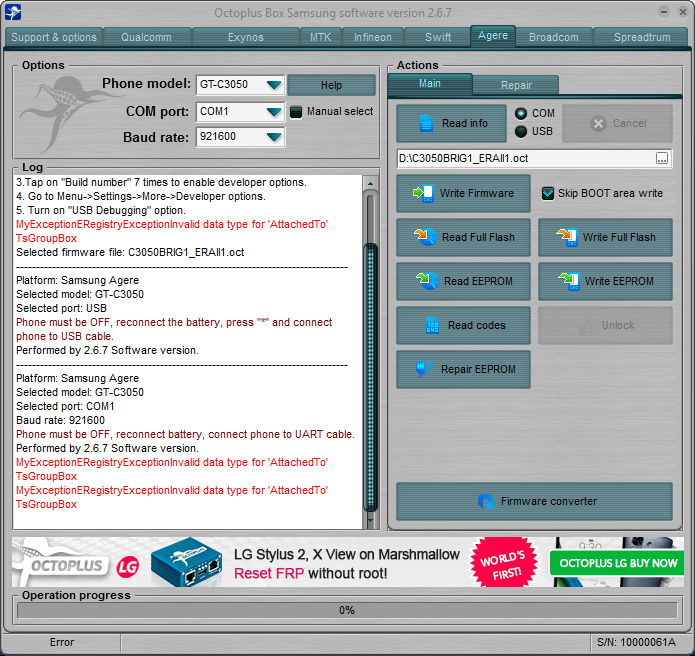Switch to the Broadcom tab
Viewport: 695px width, 656px height.
(x=554, y=37)
